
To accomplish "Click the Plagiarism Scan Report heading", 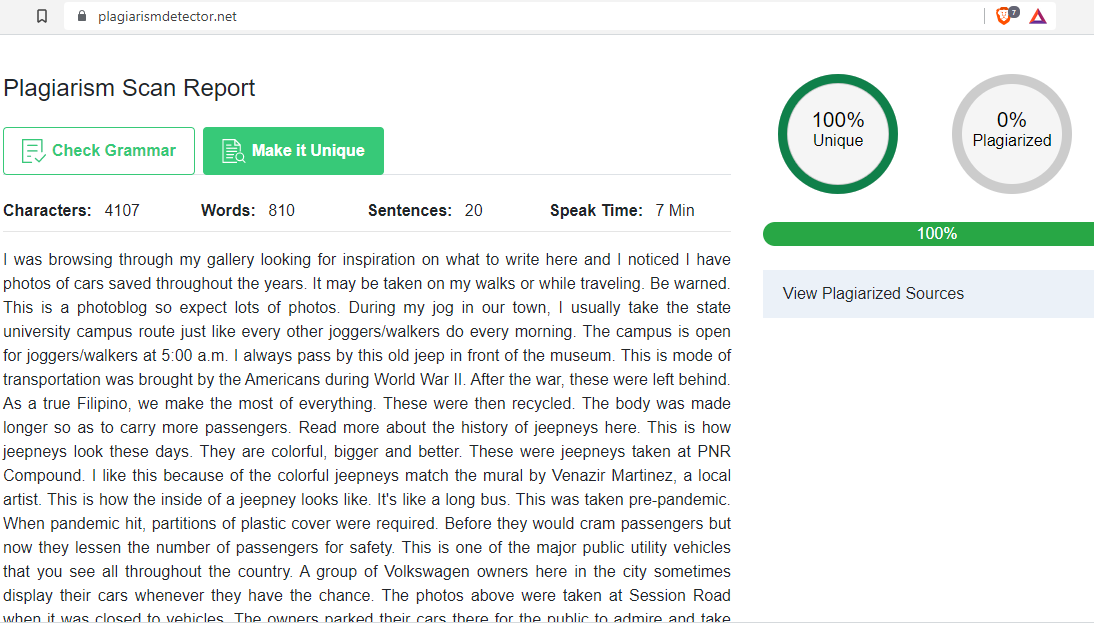I will click(129, 88).
